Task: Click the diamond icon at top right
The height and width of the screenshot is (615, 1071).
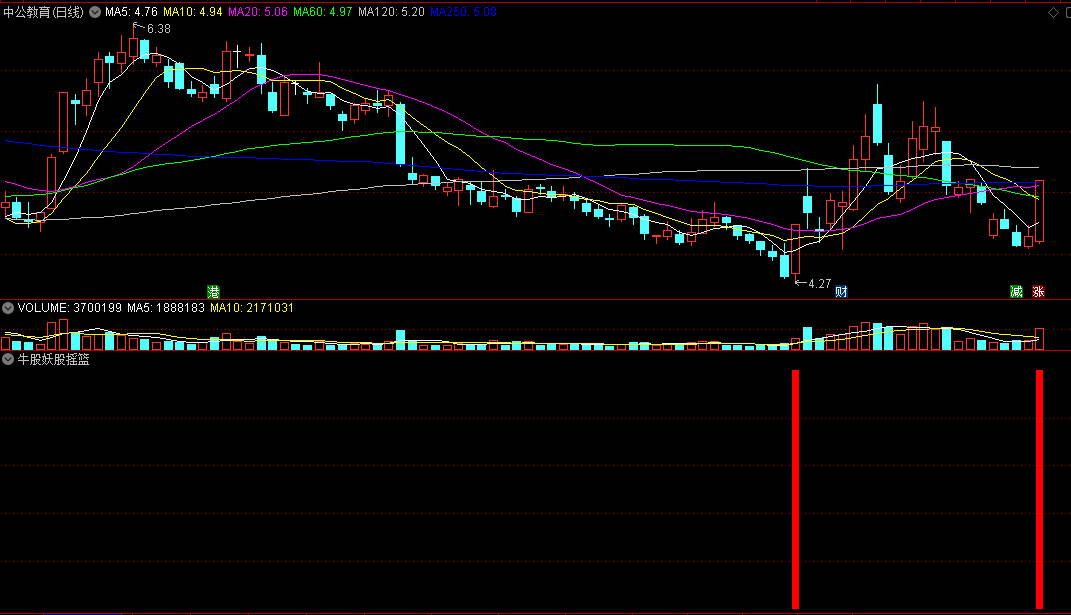Action: [1053, 12]
